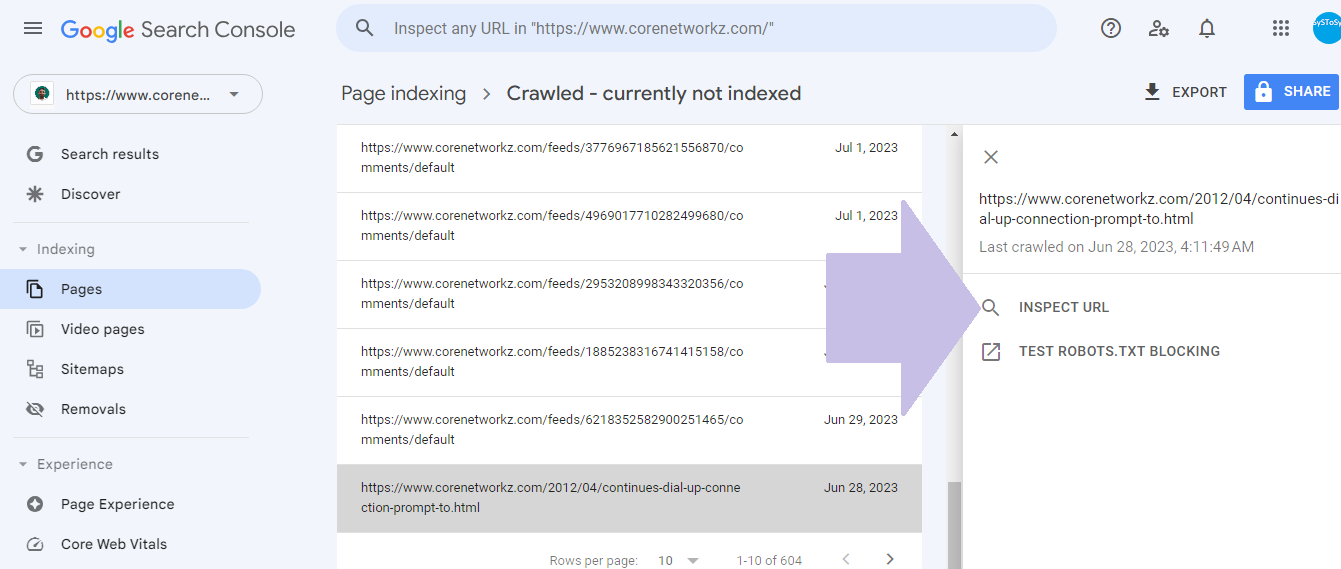Select feeds/3776967185621556870 URL row
The width and height of the screenshot is (1341, 569).
click(x=629, y=158)
